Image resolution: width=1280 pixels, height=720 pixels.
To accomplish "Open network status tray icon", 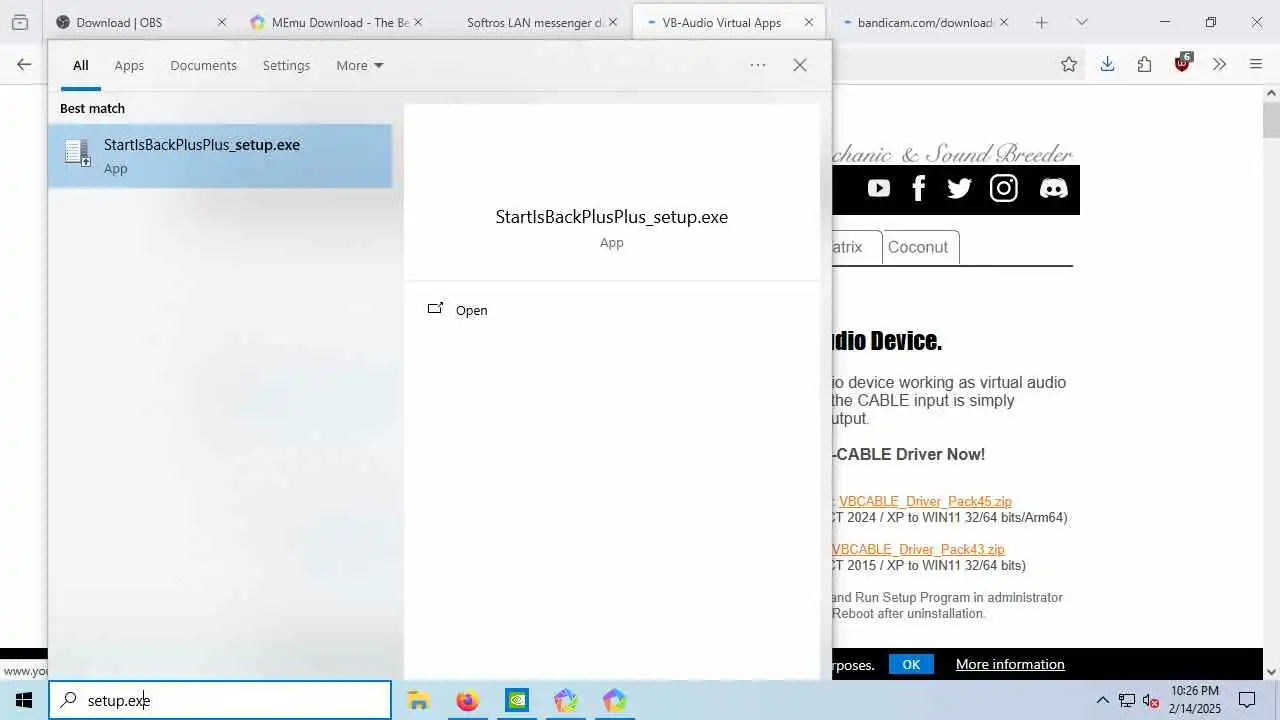I will coord(1127,700).
